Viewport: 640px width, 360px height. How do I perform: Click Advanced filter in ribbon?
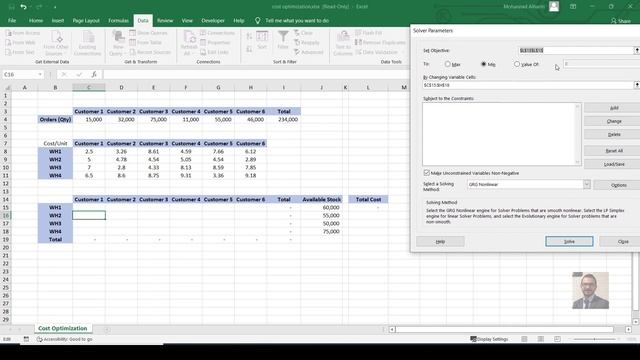309,52
